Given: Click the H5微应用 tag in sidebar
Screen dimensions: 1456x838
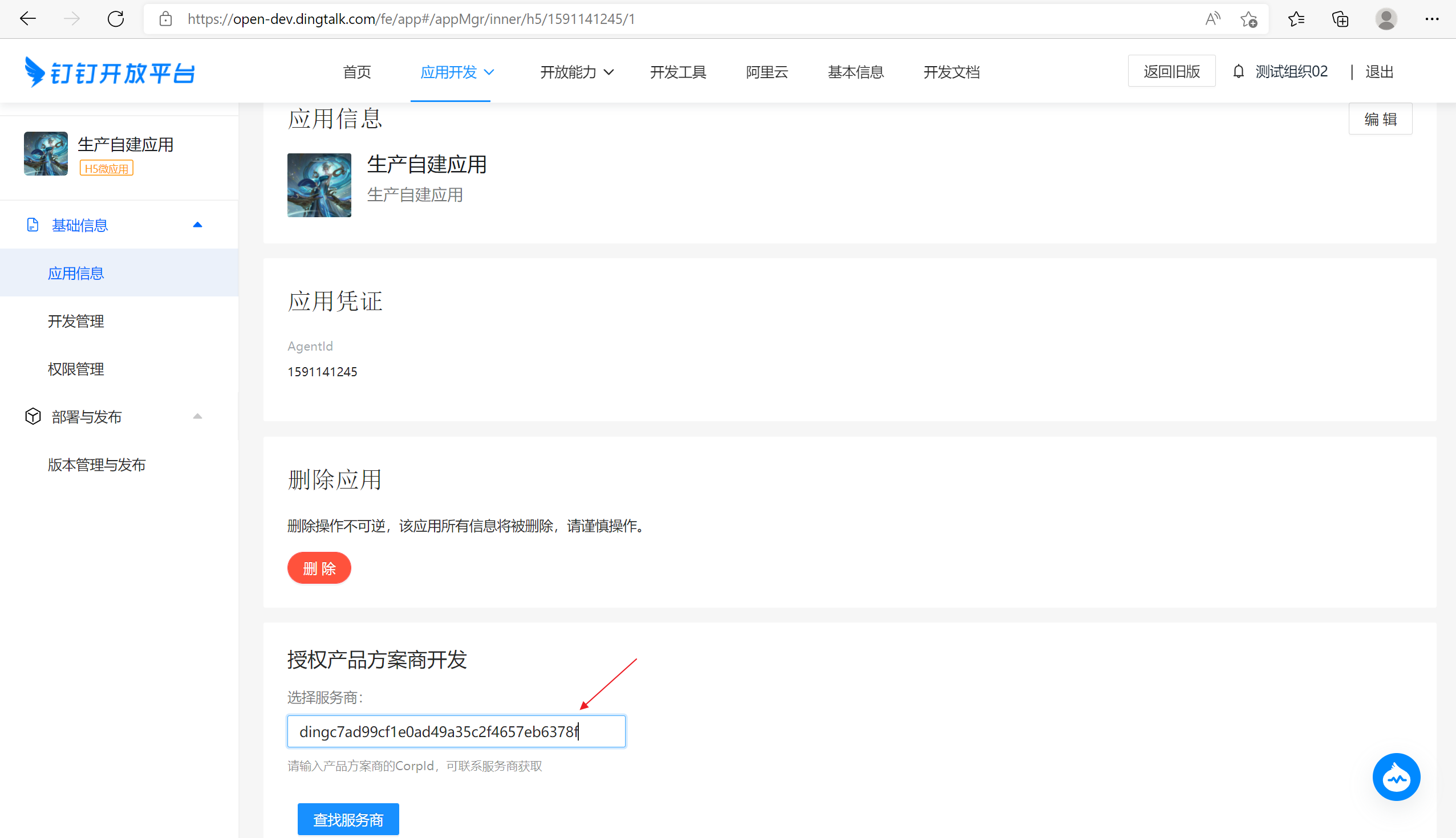Looking at the screenshot, I should pyautogui.click(x=107, y=168).
